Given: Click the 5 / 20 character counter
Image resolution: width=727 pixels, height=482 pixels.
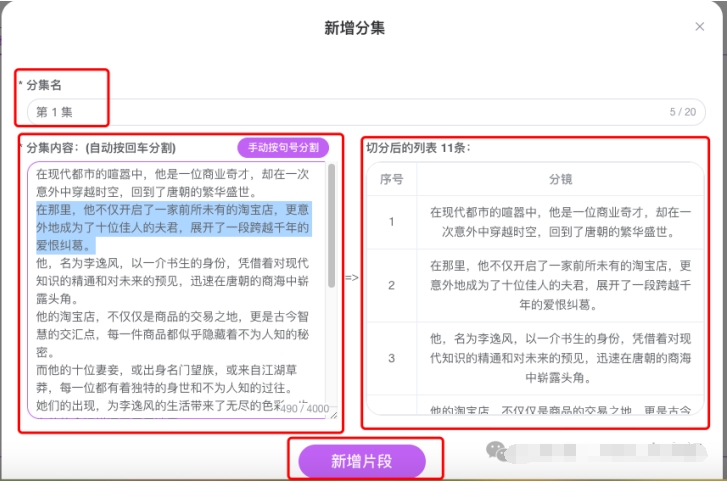Looking at the screenshot, I should point(682,112).
